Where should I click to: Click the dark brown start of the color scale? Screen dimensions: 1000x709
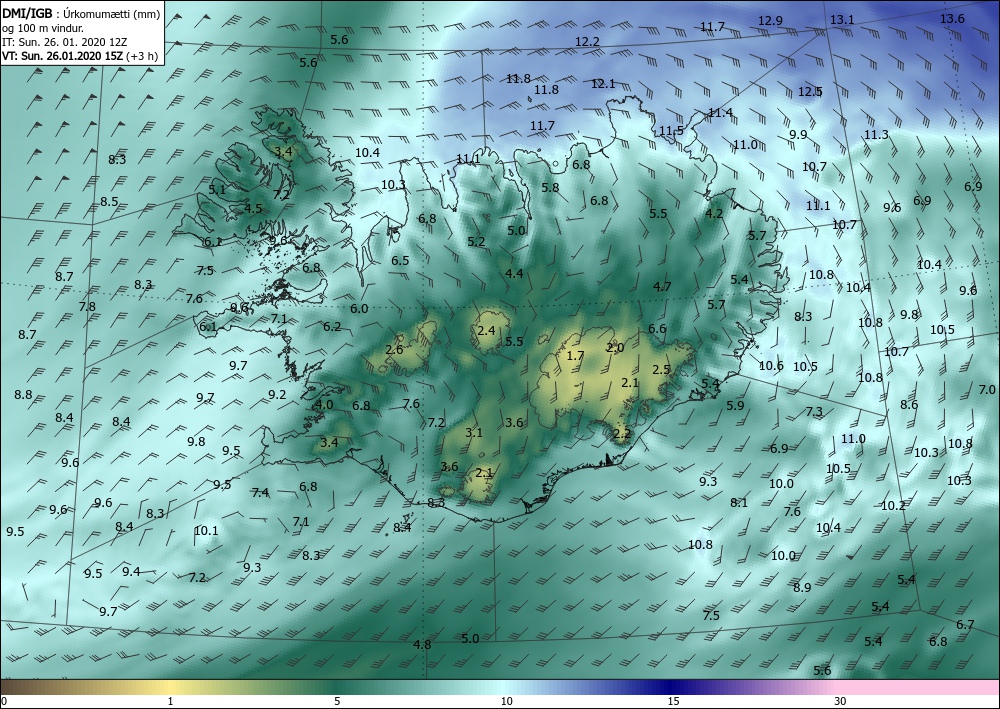[8, 687]
